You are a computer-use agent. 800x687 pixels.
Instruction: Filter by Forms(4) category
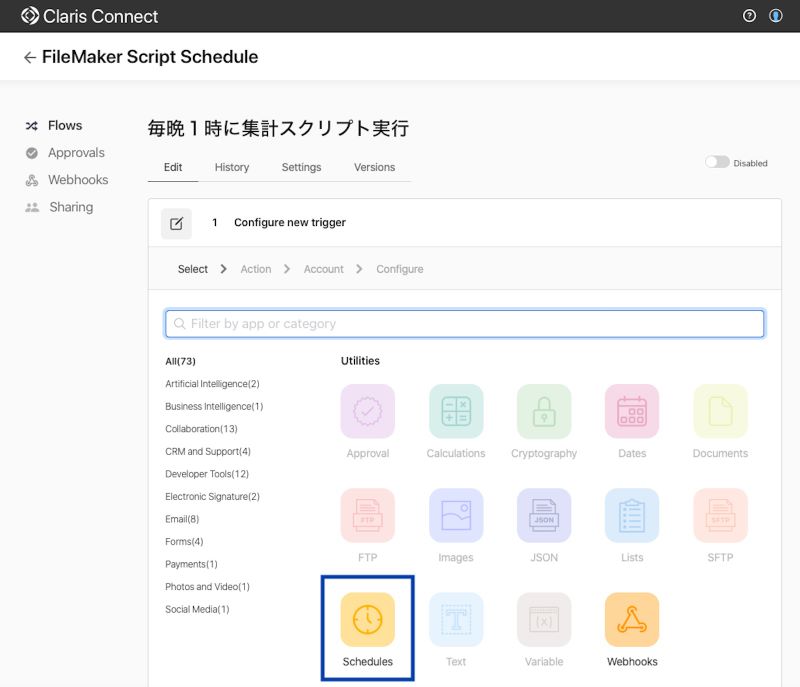(184, 542)
